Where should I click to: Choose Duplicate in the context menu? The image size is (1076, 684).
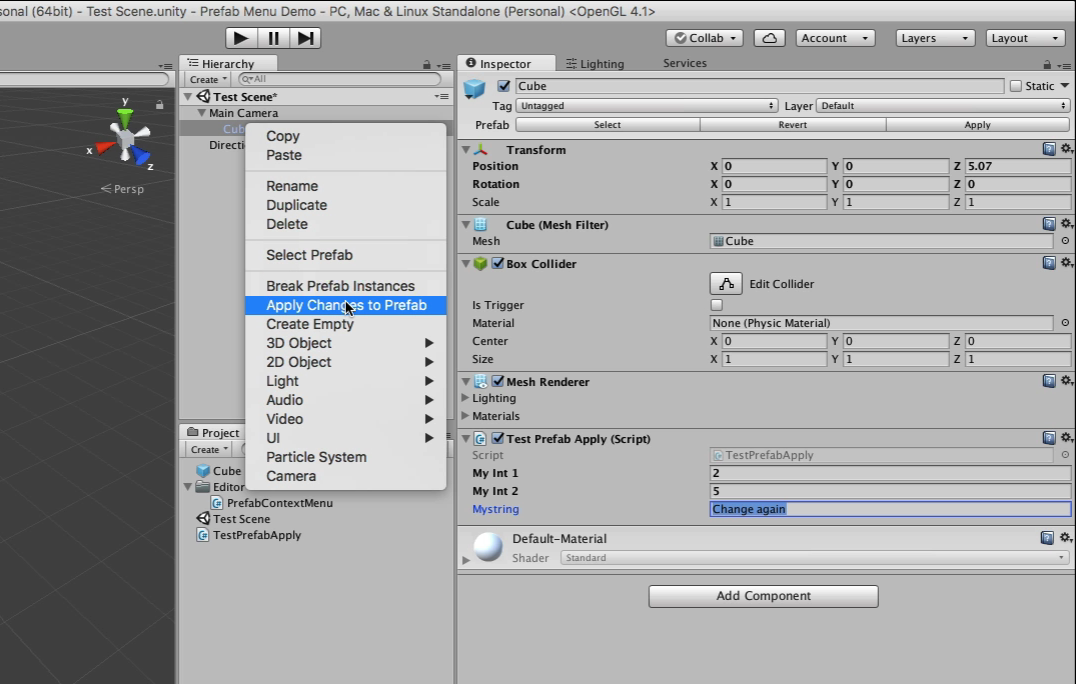(x=346, y=205)
